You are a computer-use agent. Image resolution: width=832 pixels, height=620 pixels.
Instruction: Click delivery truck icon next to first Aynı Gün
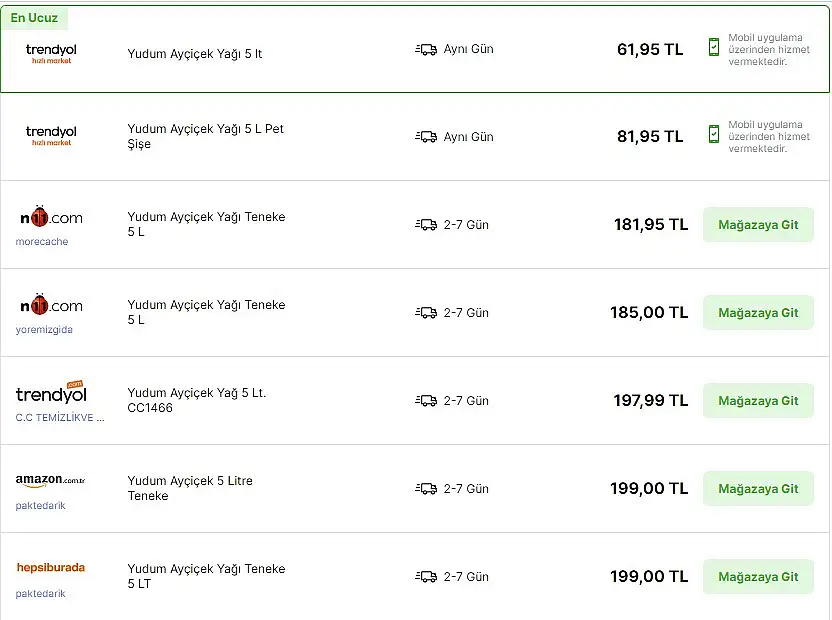point(426,50)
